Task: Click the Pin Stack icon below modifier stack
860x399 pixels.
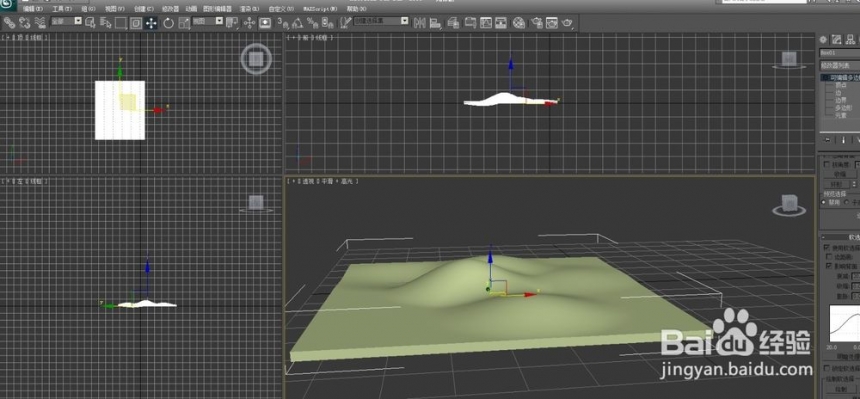Action: [828, 140]
